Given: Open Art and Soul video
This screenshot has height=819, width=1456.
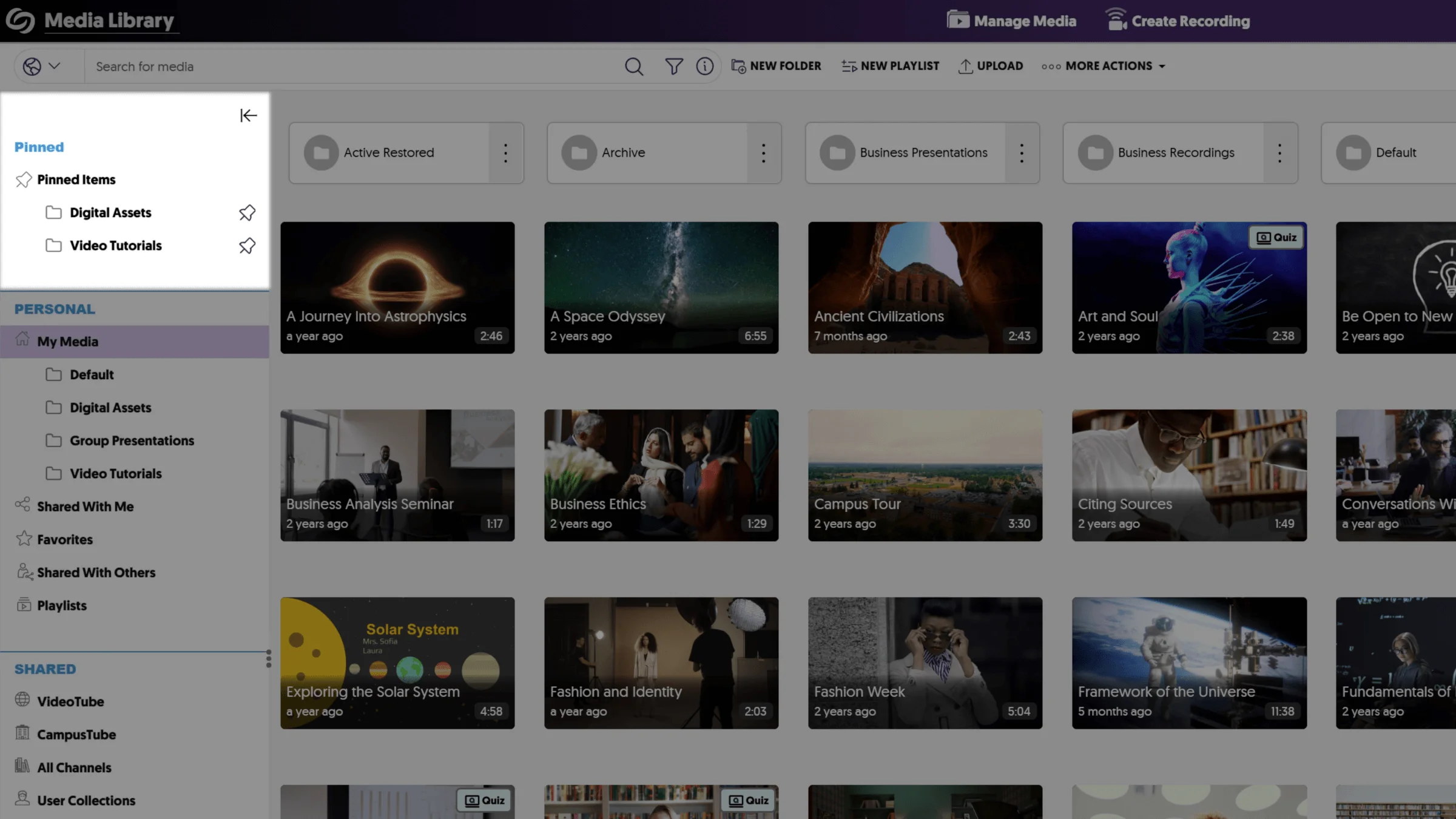Looking at the screenshot, I should (x=1189, y=288).
